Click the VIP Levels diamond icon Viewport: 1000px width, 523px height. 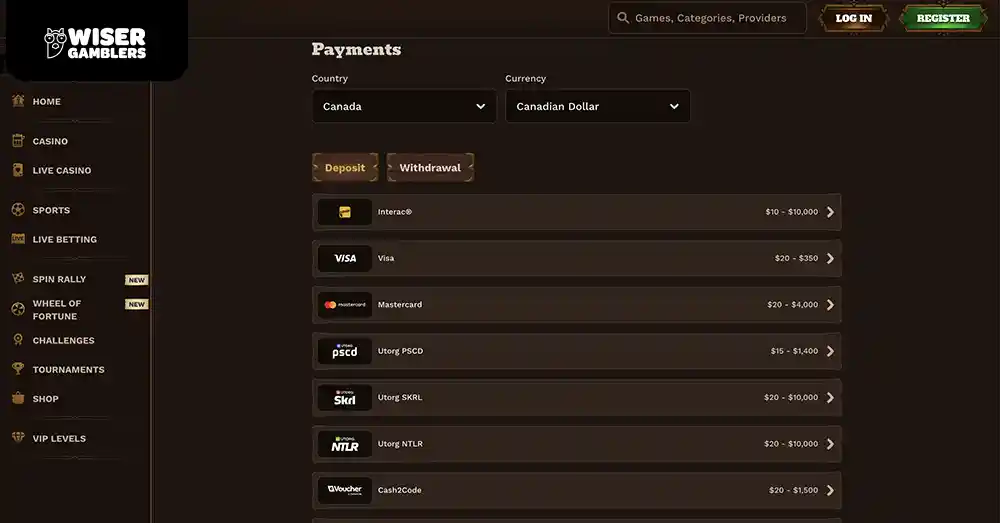click(18, 438)
